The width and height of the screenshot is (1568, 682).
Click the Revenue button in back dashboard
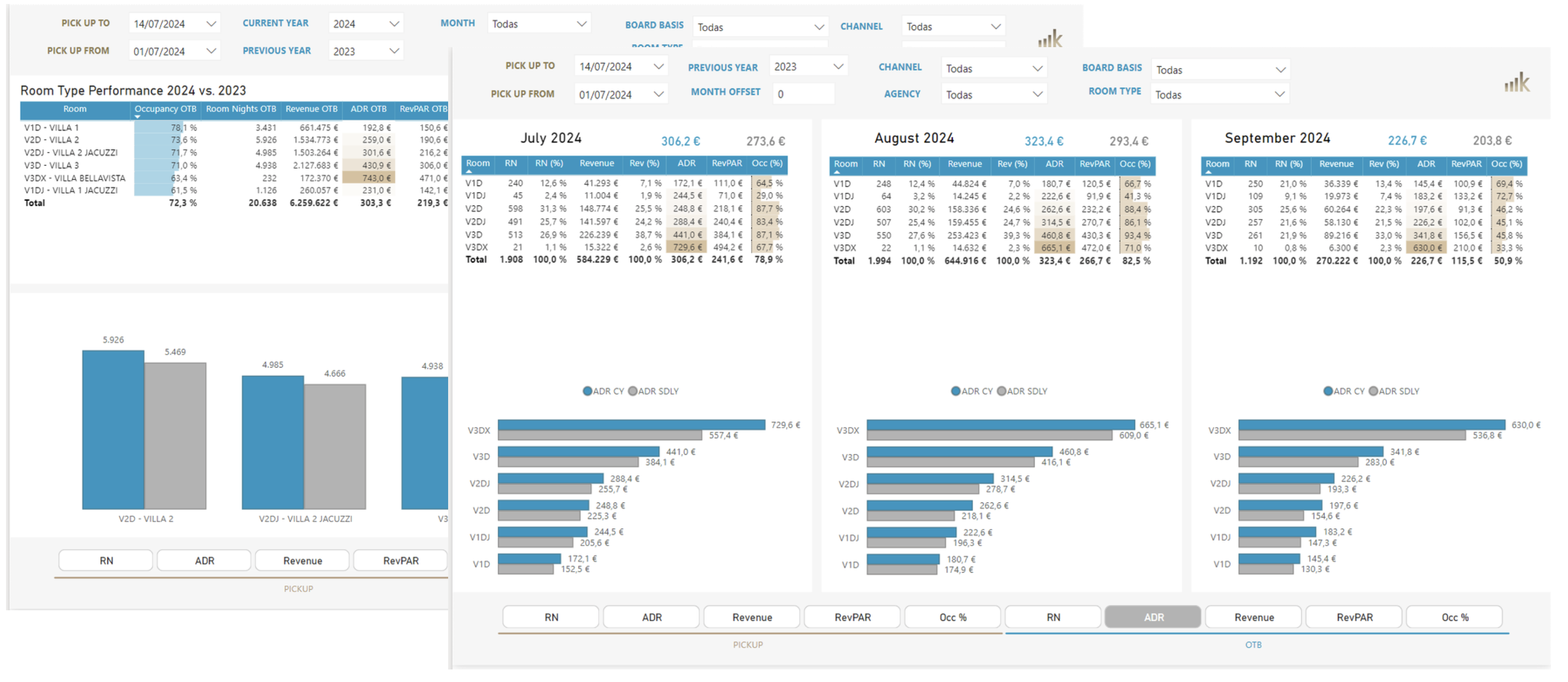tap(303, 560)
